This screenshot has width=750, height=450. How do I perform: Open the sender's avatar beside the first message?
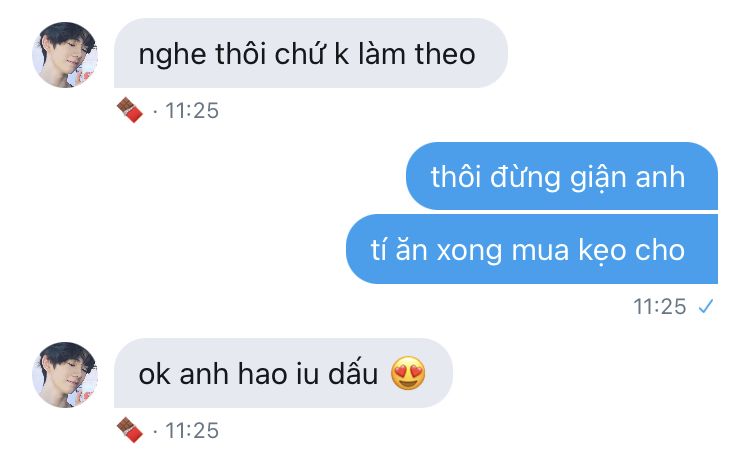coord(65,55)
